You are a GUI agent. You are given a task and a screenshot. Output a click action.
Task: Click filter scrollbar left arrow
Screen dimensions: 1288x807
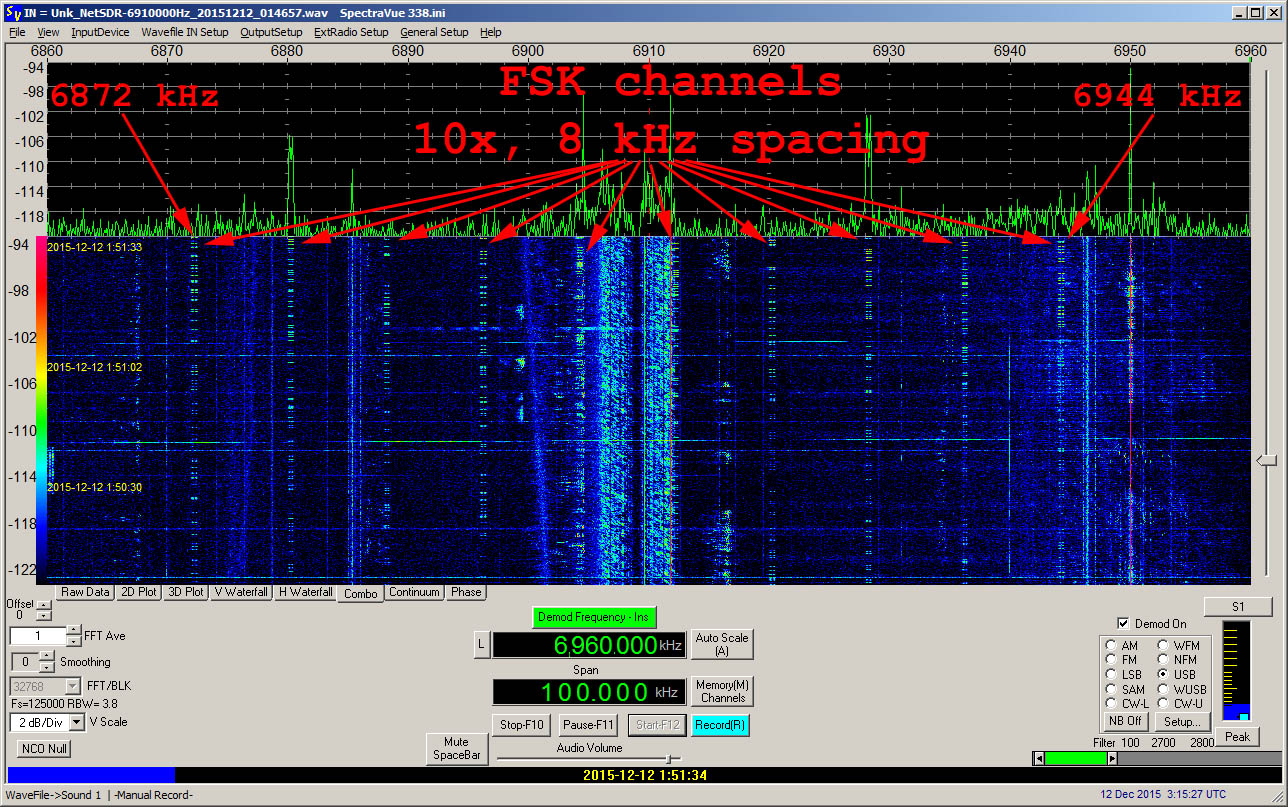1037,759
